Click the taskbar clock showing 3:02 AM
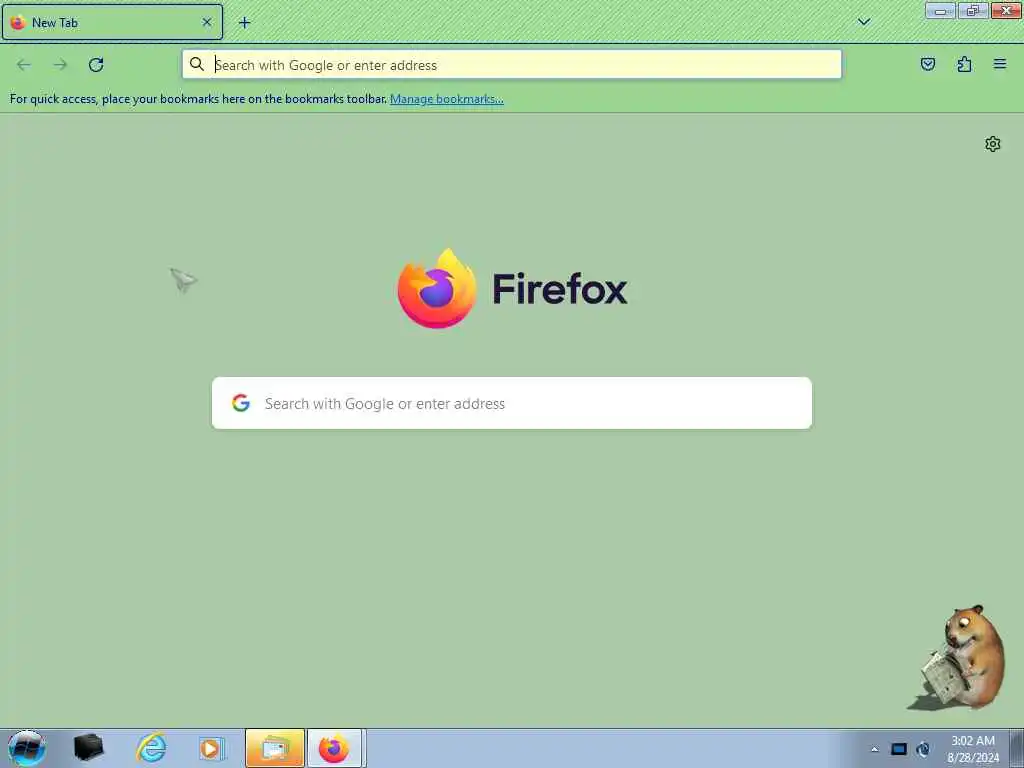The image size is (1024, 768). coord(972,749)
